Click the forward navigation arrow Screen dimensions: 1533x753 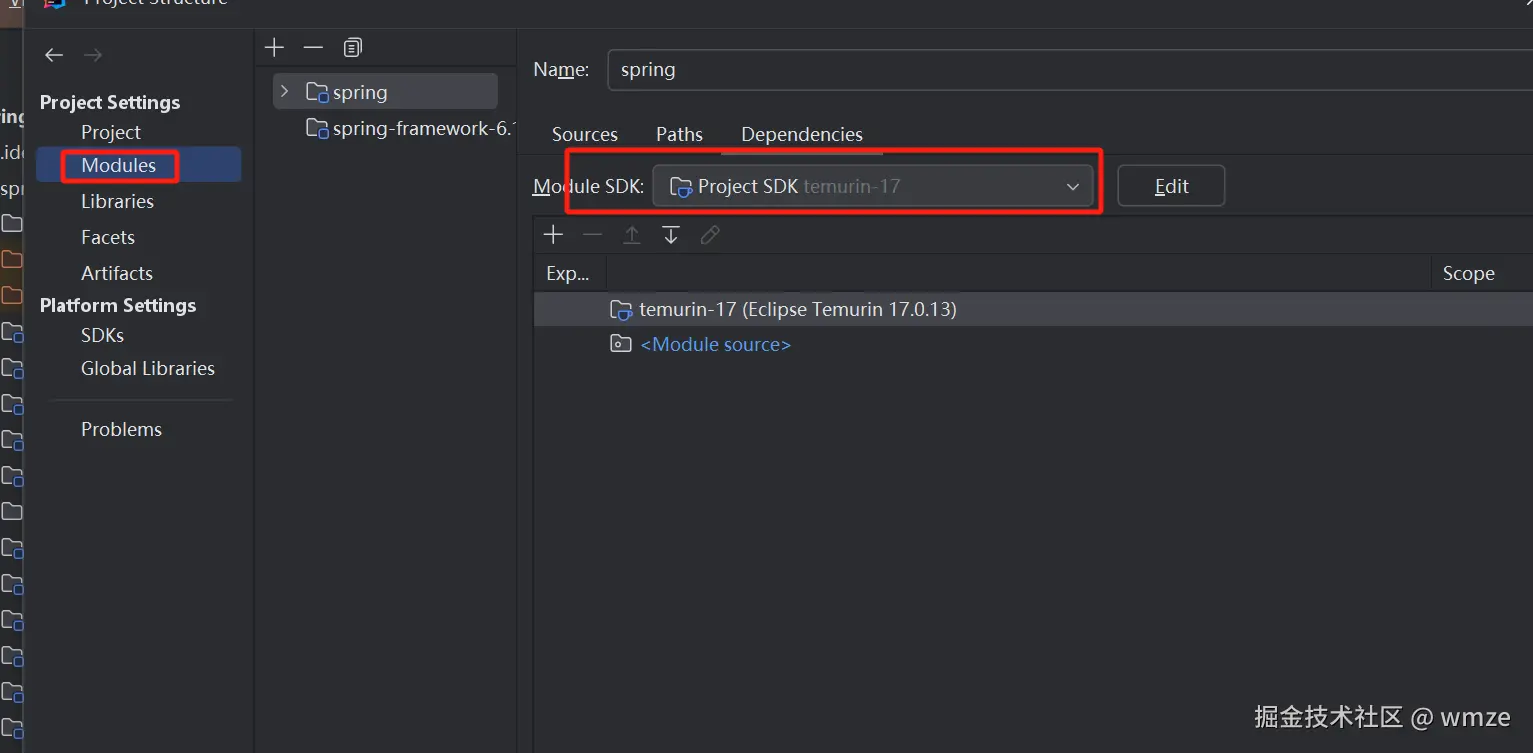tap(93, 55)
